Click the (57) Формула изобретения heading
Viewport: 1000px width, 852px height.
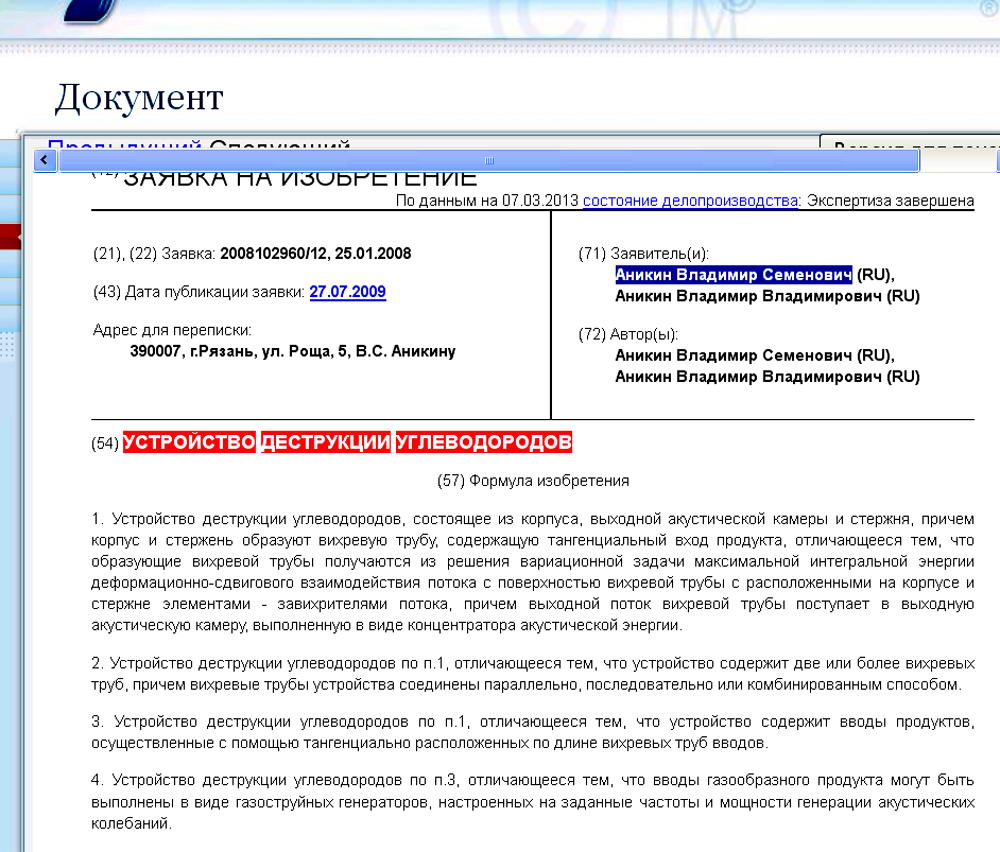(533, 481)
